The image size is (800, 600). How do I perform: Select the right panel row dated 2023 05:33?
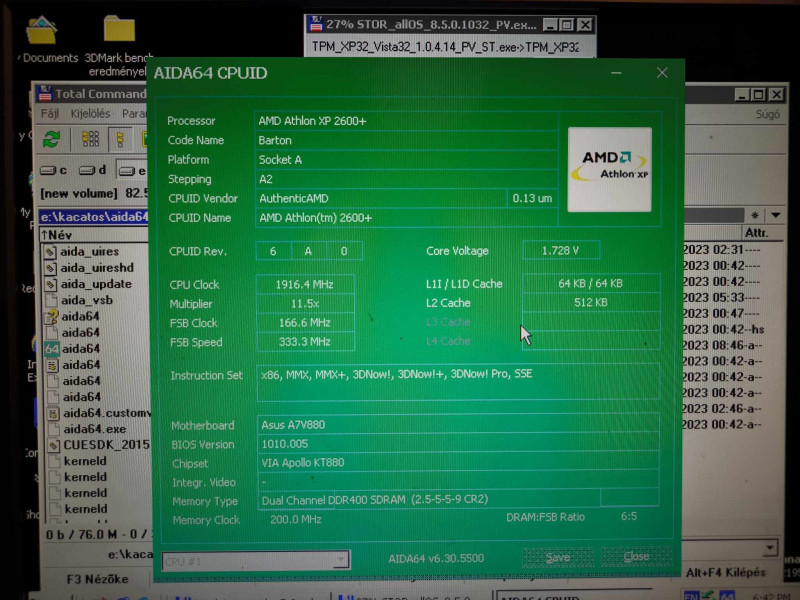coord(721,297)
